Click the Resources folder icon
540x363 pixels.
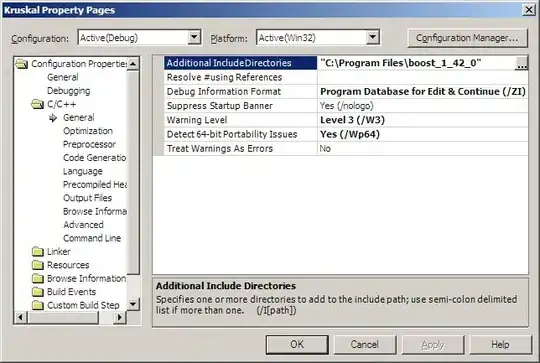(x=38, y=265)
